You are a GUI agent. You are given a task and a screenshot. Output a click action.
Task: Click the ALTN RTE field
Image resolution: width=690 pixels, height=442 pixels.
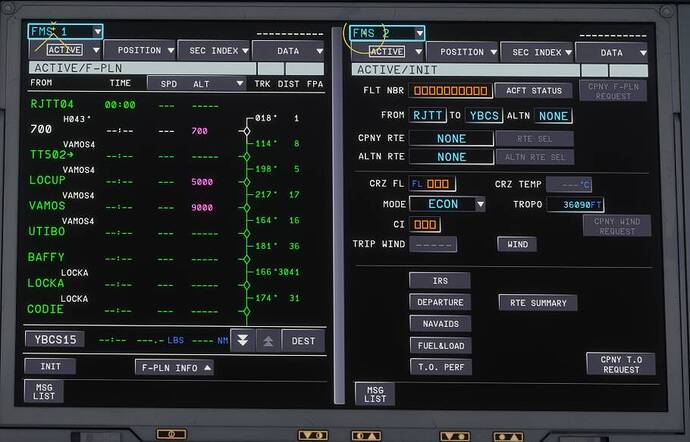(x=451, y=157)
